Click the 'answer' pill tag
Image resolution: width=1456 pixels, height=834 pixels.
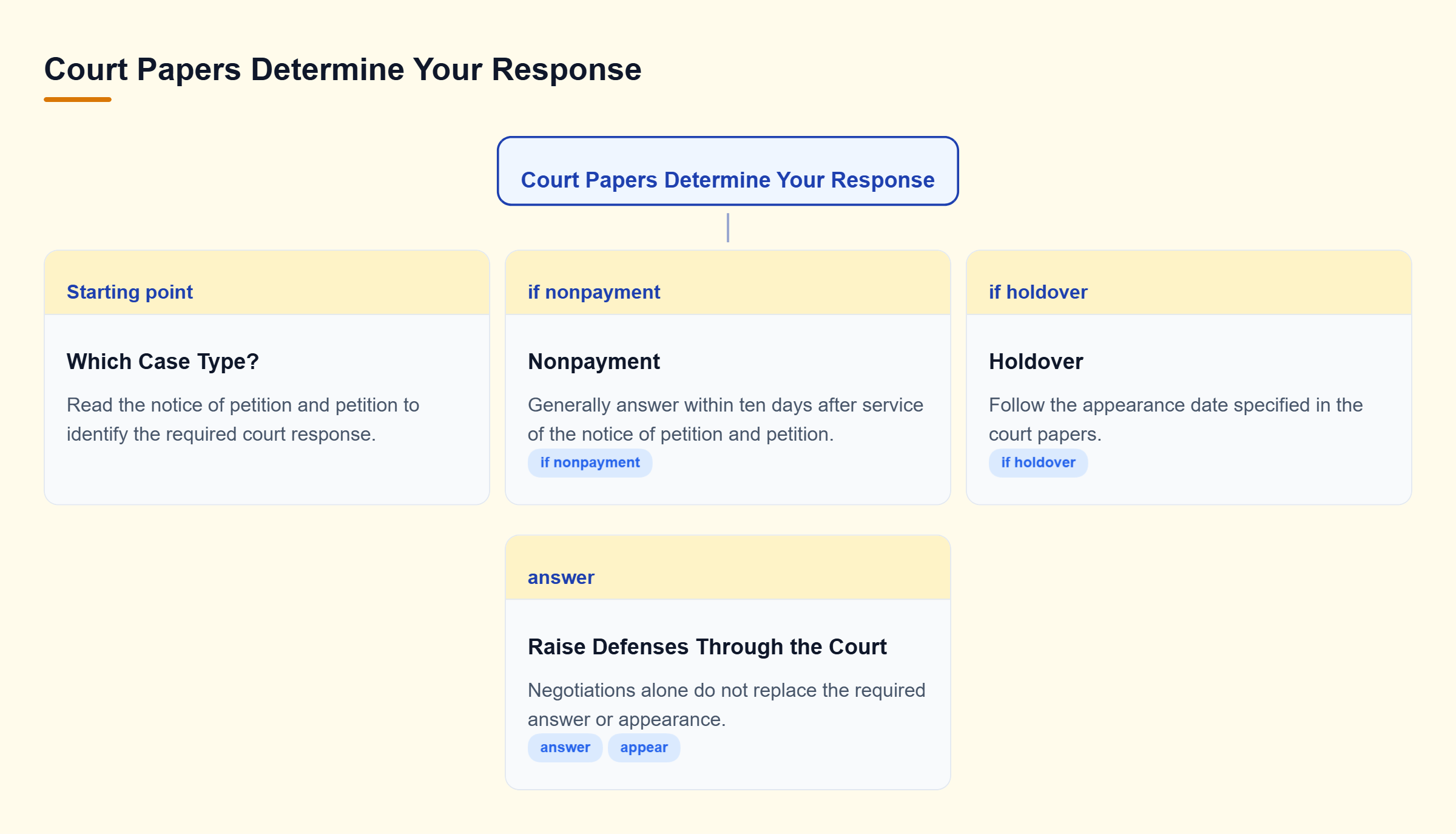565,748
